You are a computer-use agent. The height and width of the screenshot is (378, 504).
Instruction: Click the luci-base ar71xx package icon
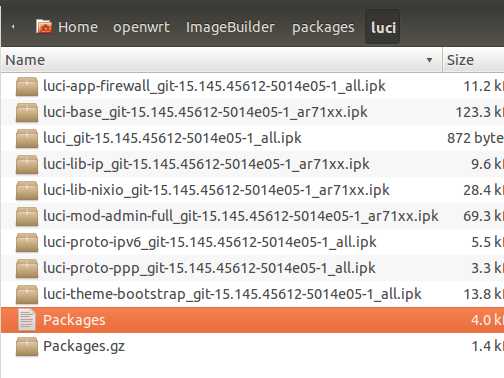[27, 112]
